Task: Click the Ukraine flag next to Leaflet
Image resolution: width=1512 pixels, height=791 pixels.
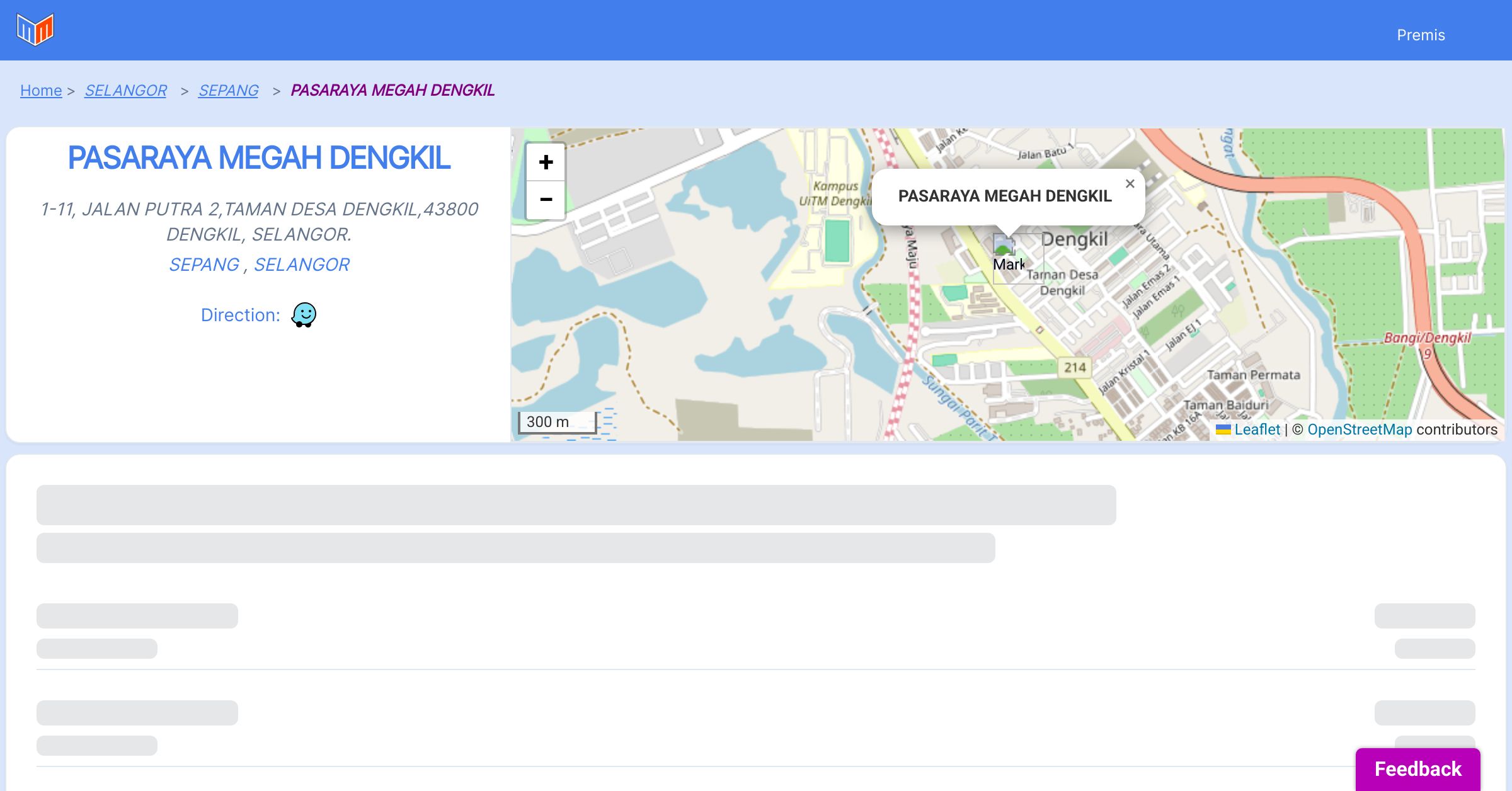Action: point(1223,430)
